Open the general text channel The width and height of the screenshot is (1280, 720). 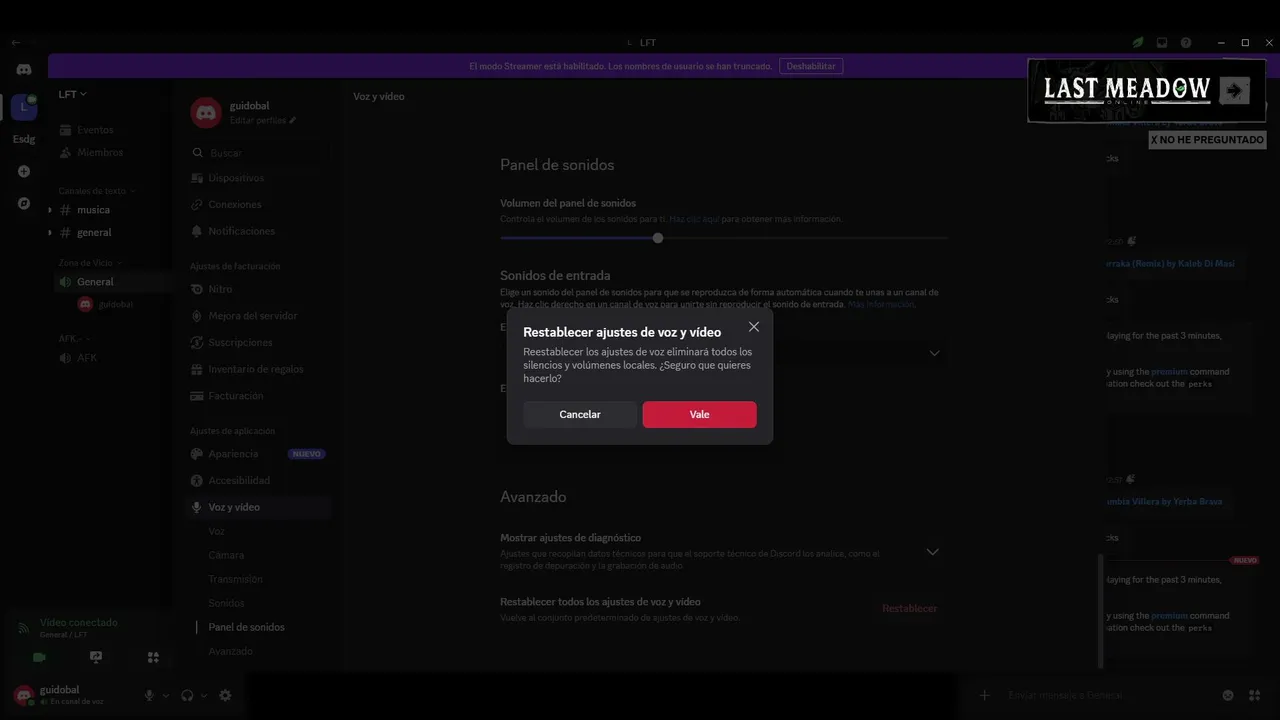coord(95,232)
